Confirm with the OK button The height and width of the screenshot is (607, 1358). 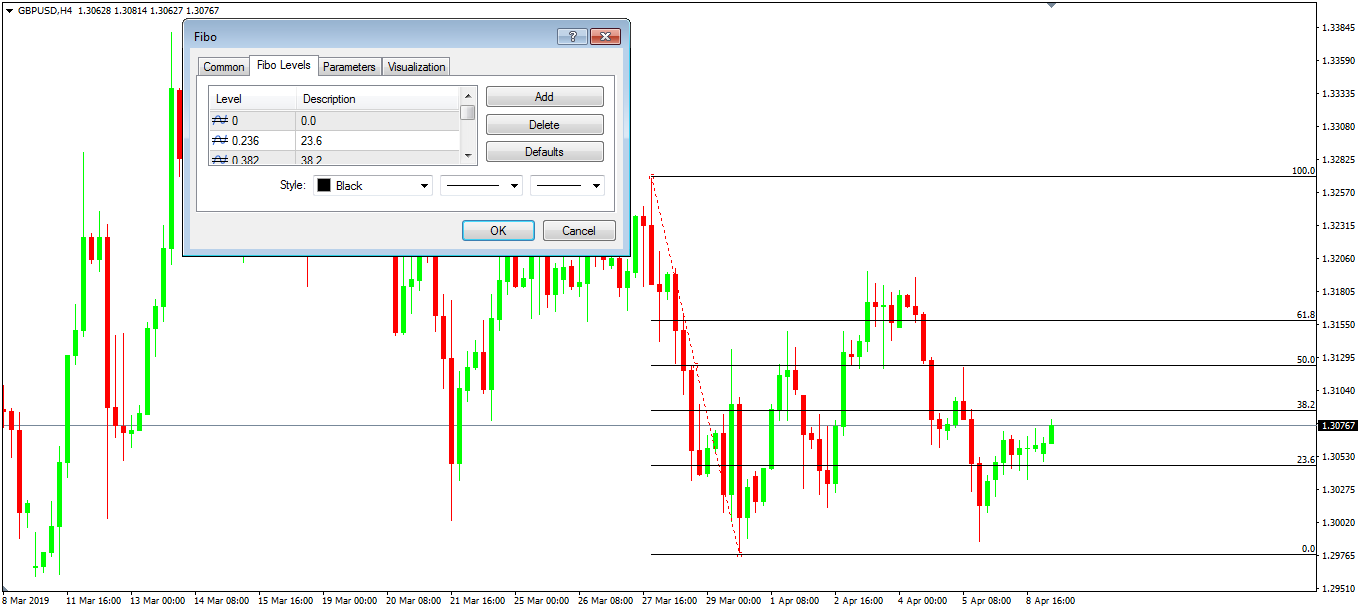click(498, 231)
